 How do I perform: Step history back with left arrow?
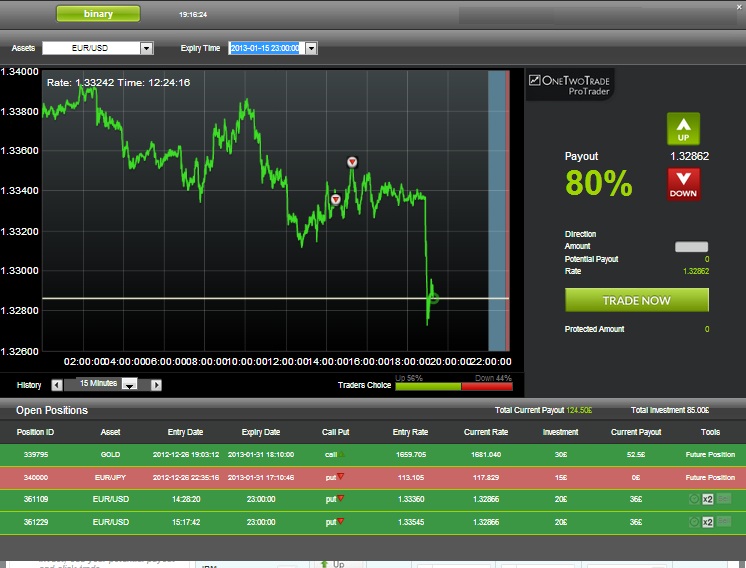point(57,385)
